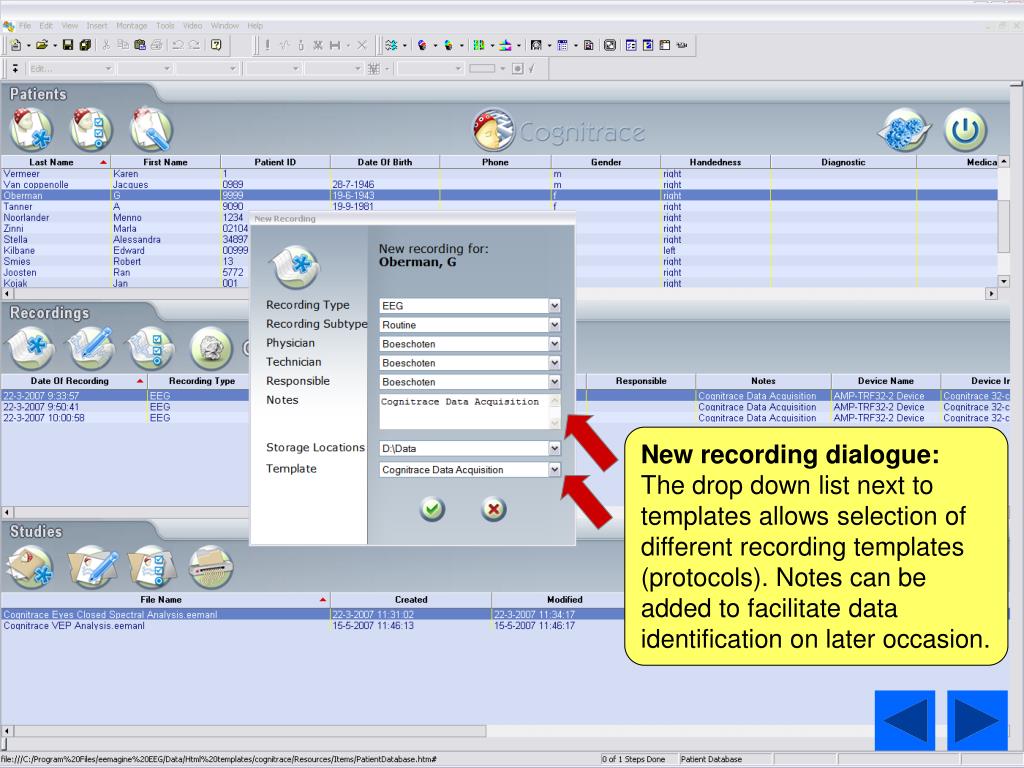Click the save floppy disk toolbar icon

(x=67, y=45)
